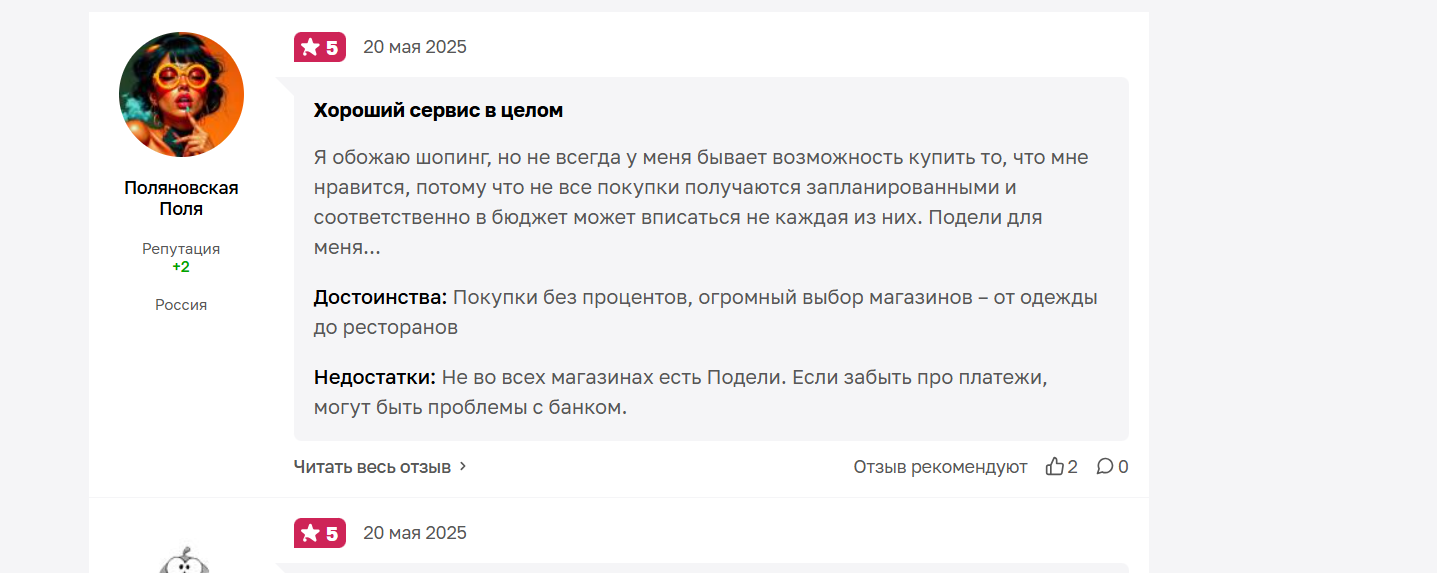This screenshot has height=573, width=1437.
Task: Click Читать весь отзыв link
Action: coord(372,466)
